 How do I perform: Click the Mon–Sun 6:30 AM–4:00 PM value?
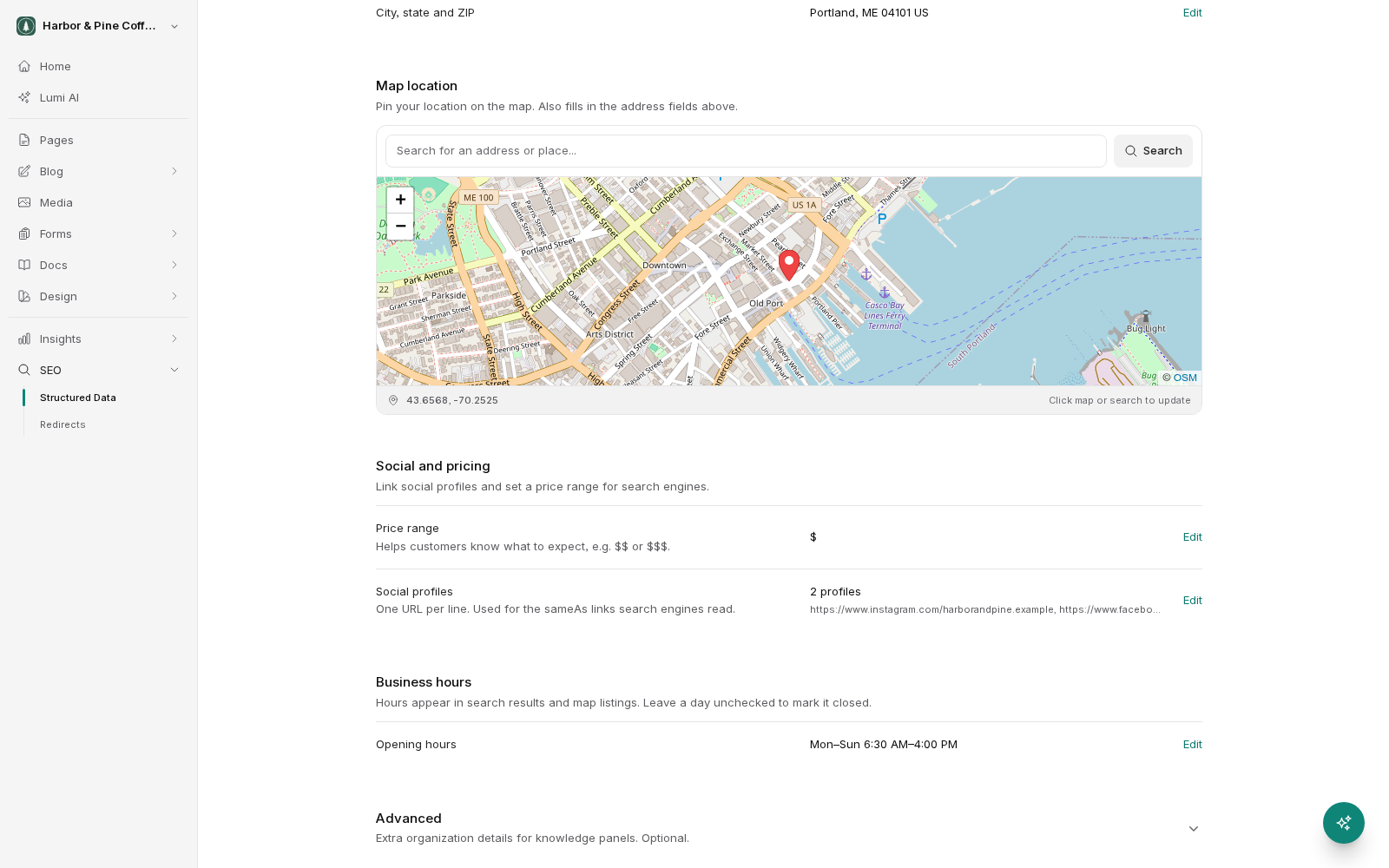point(884,744)
